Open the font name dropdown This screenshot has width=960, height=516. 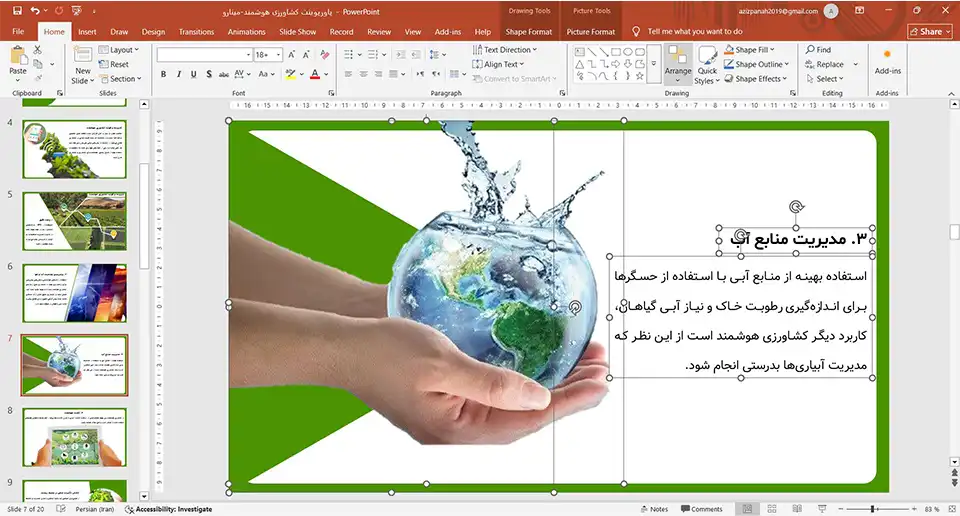[x=248, y=55]
